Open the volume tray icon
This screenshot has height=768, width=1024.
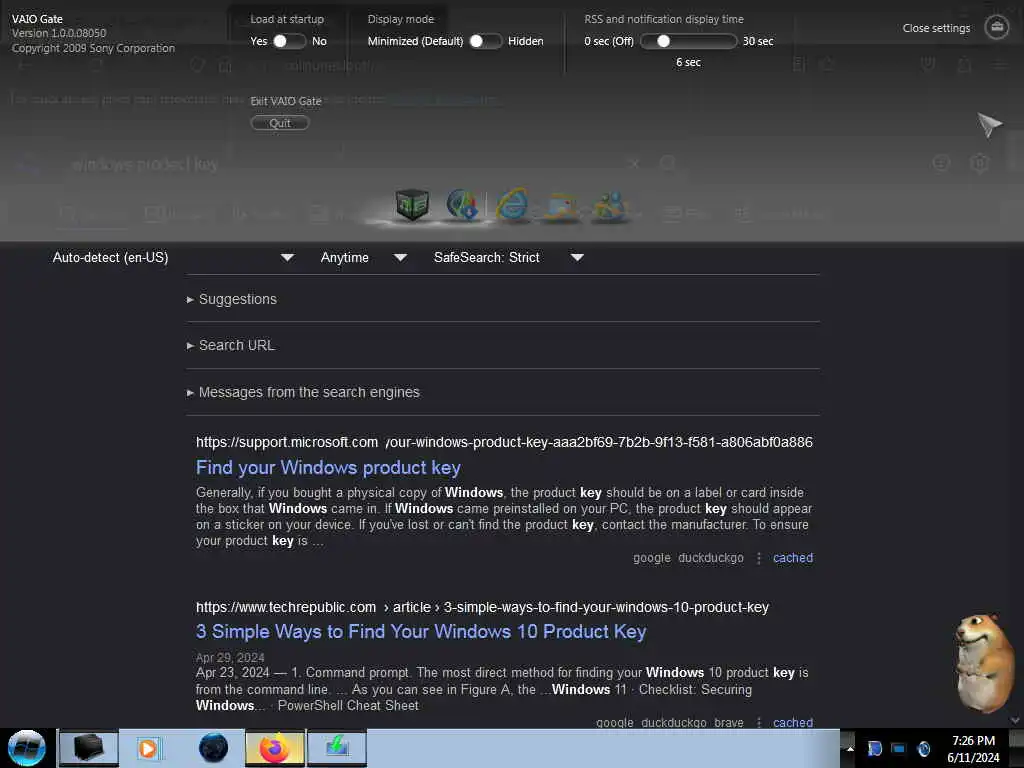click(923, 749)
